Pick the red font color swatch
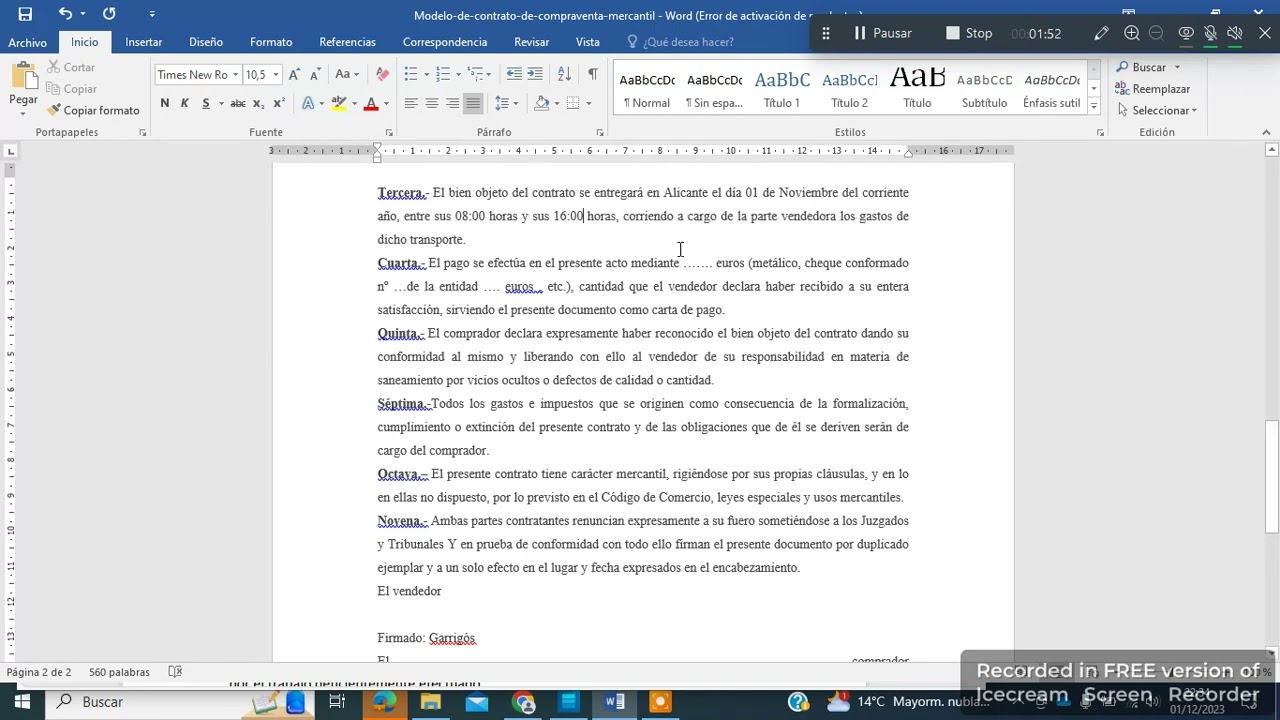Image resolution: width=1280 pixels, height=720 pixels. pyautogui.click(x=371, y=103)
